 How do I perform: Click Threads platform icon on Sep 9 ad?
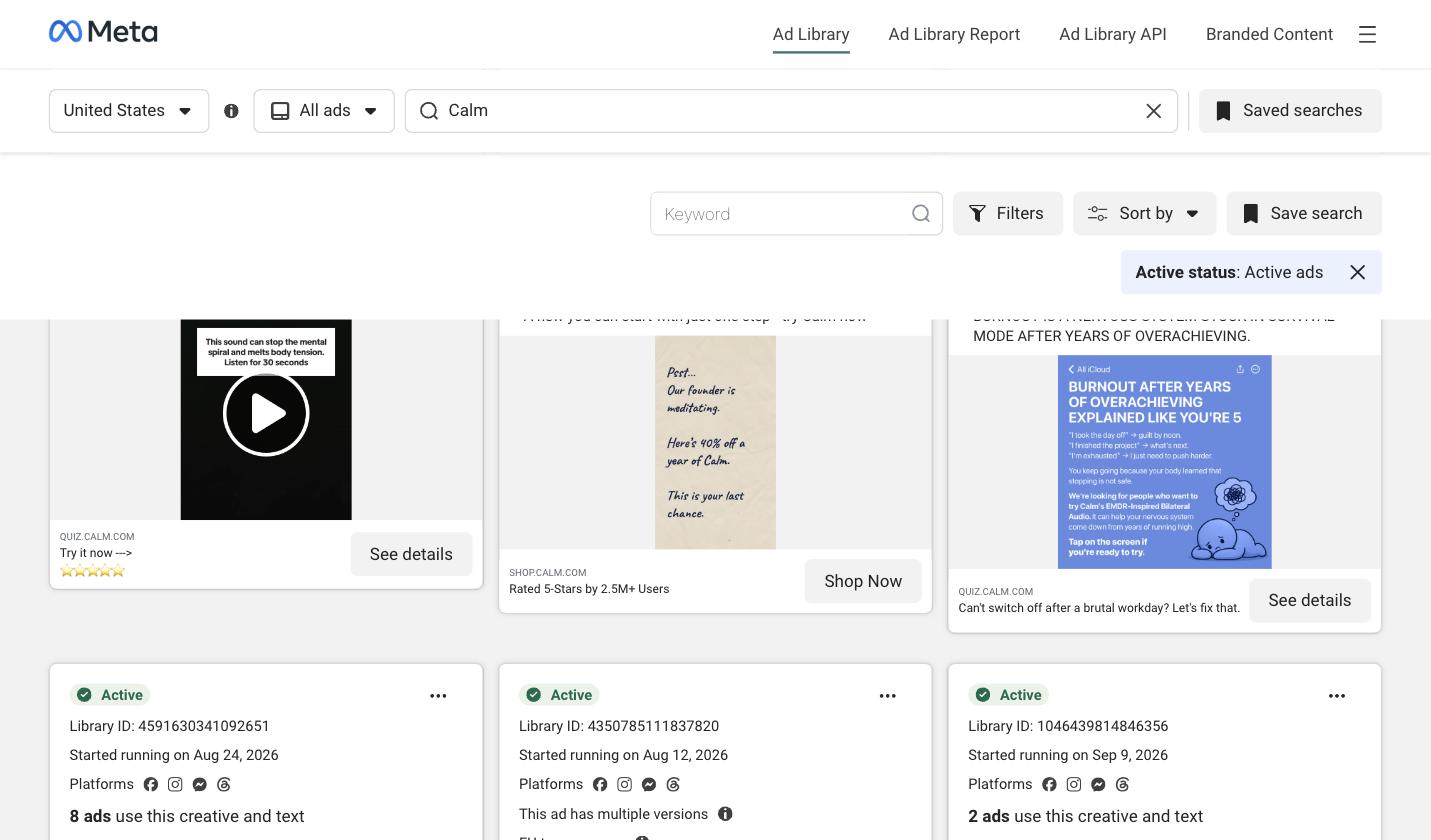coord(1122,784)
